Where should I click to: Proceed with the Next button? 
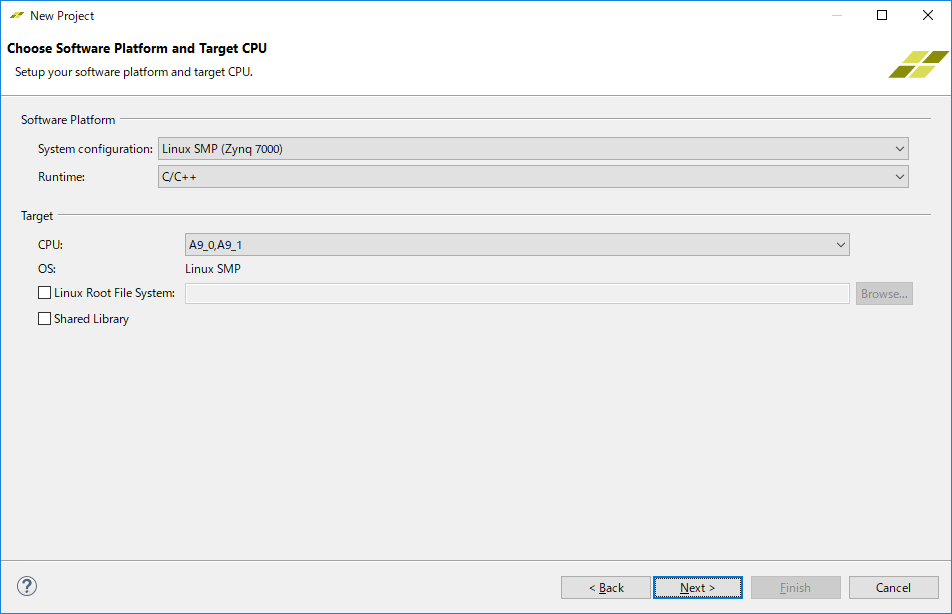(697, 588)
